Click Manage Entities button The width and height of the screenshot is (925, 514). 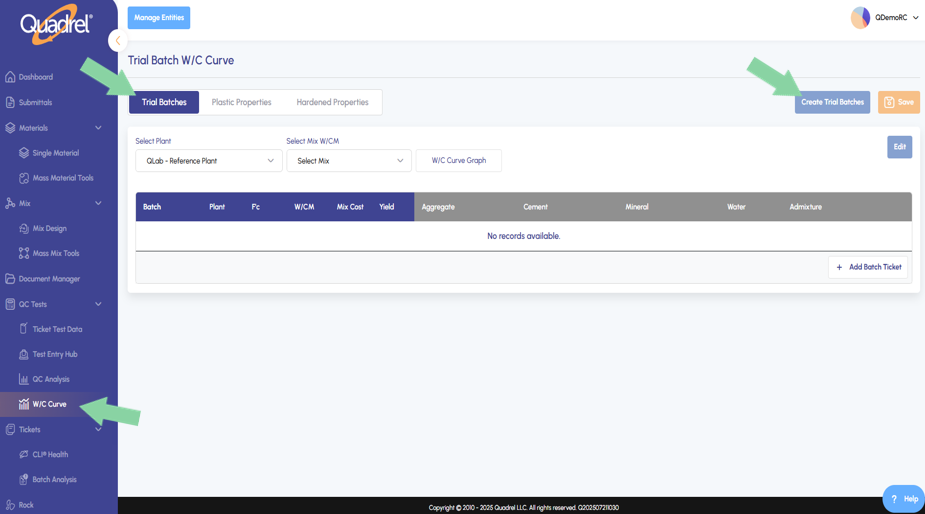coord(159,18)
